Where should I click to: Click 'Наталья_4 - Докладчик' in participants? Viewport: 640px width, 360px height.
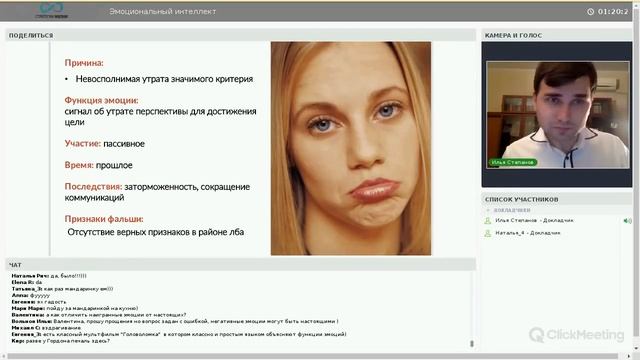528,233
